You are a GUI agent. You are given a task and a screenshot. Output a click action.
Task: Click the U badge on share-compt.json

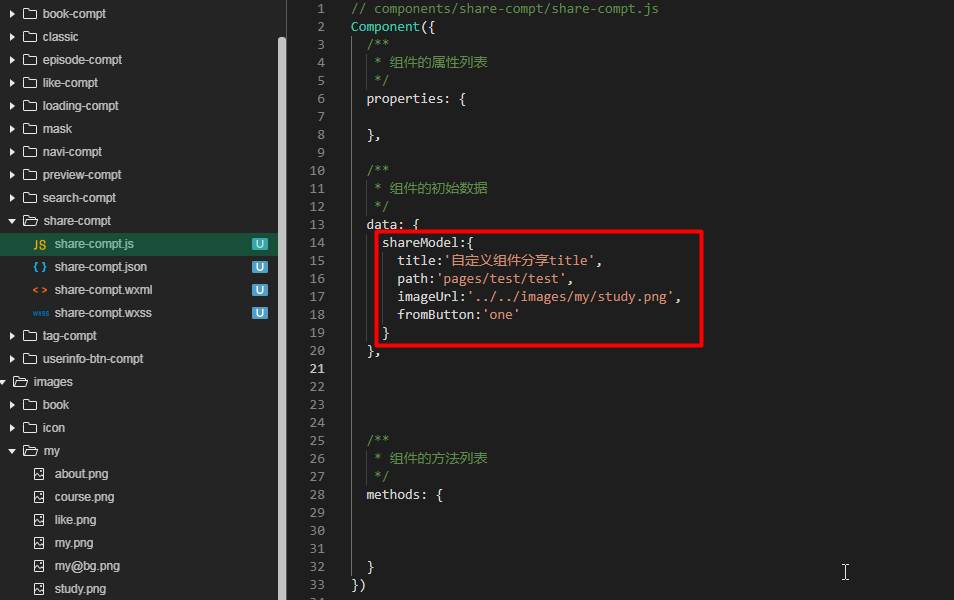(260, 267)
